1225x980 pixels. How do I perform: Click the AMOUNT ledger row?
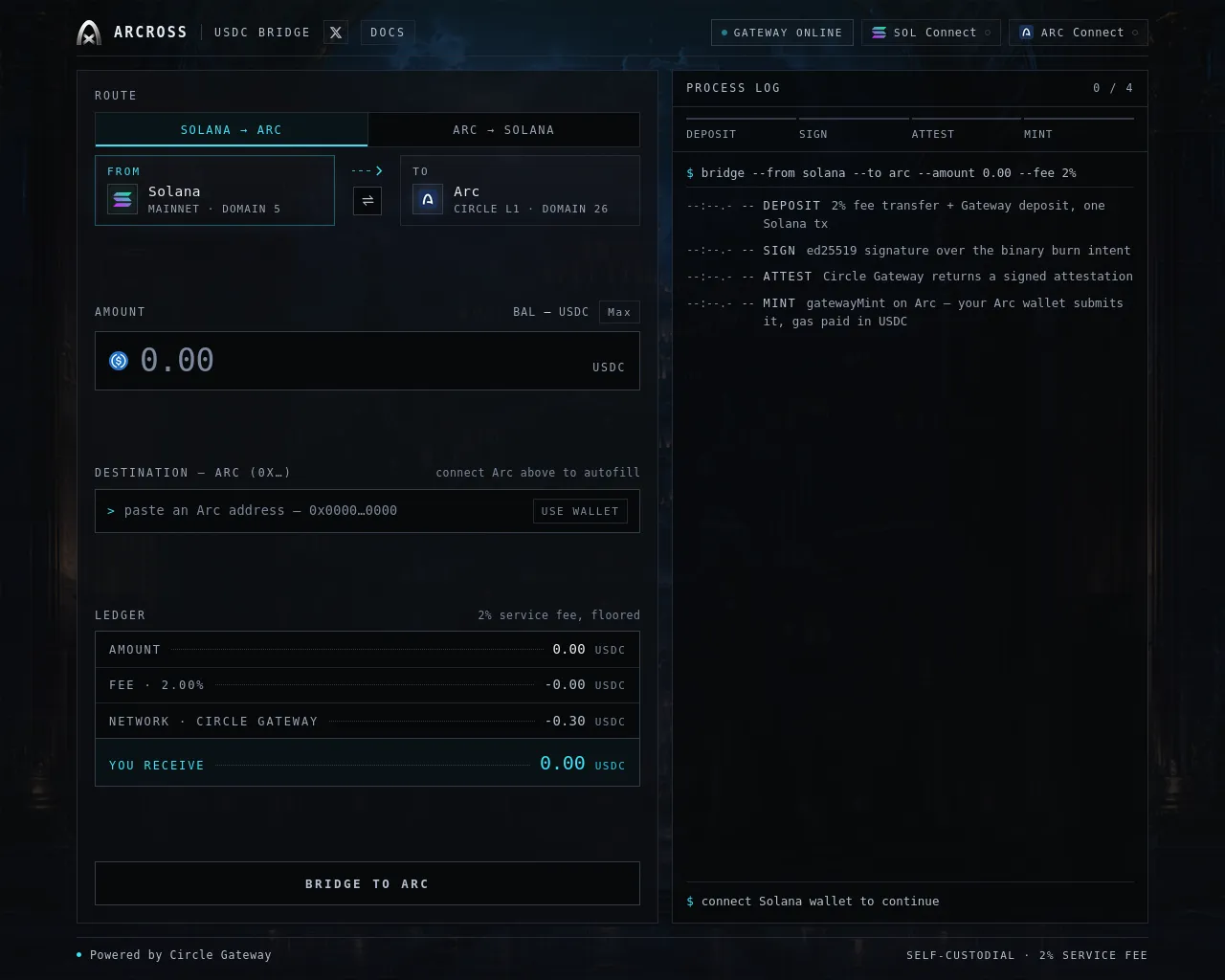click(x=367, y=650)
